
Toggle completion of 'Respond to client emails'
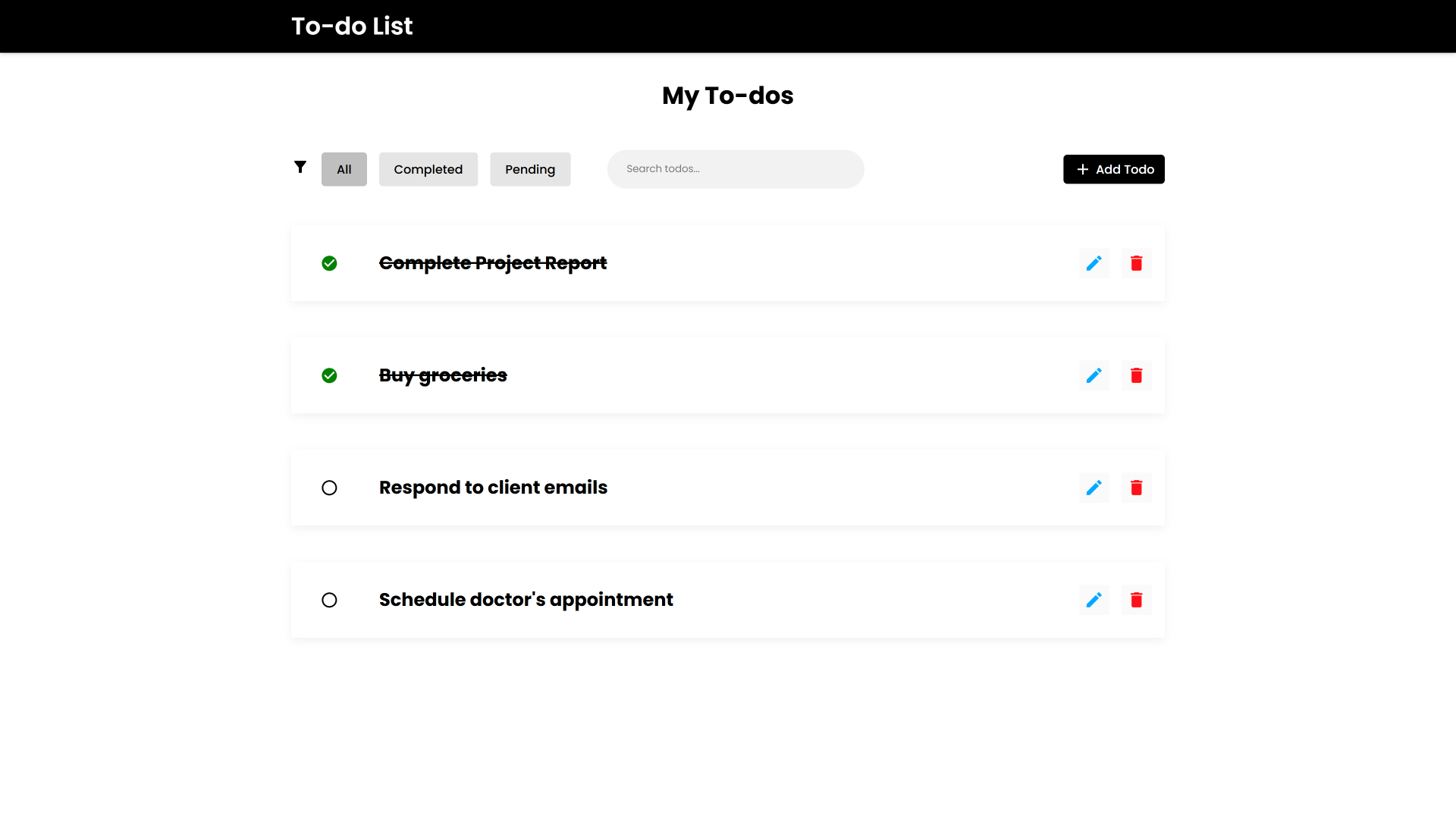pyautogui.click(x=329, y=487)
